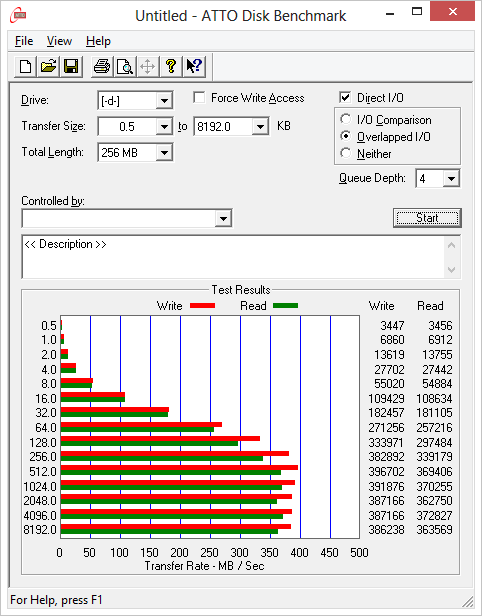Click the green Read legend swatch

click(286, 305)
